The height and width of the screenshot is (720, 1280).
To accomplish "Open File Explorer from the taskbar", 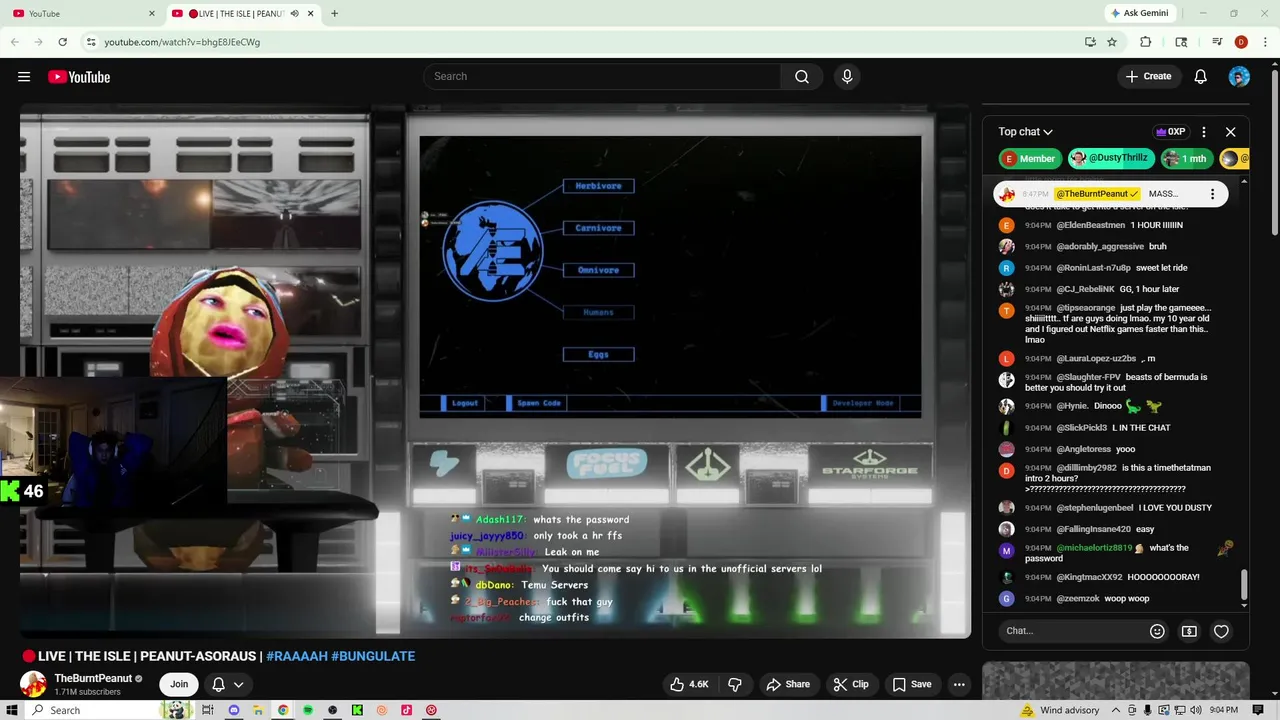I will [258, 710].
